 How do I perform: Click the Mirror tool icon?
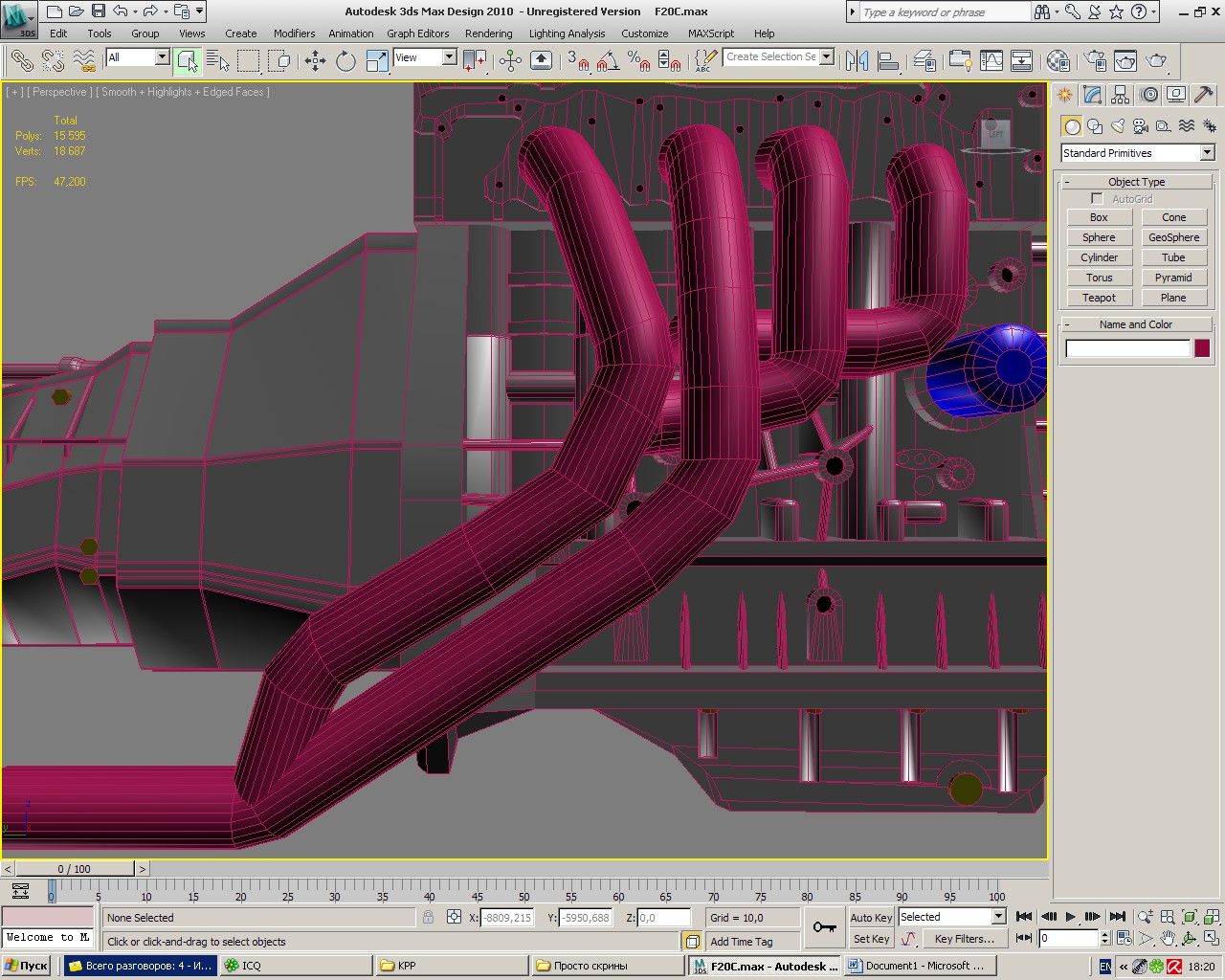pyautogui.click(x=857, y=61)
